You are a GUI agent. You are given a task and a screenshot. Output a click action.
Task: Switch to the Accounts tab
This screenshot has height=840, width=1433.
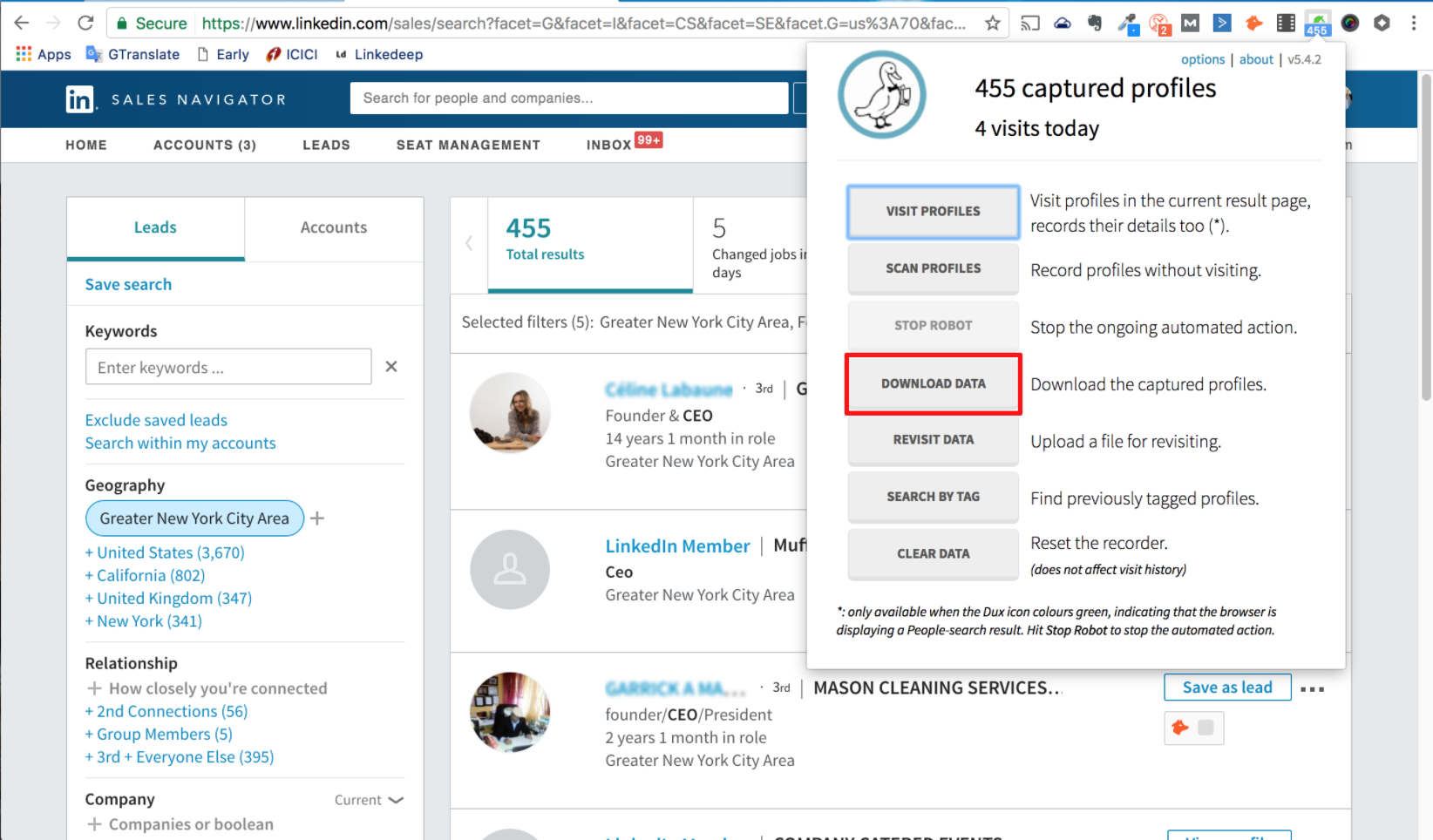point(334,227)
